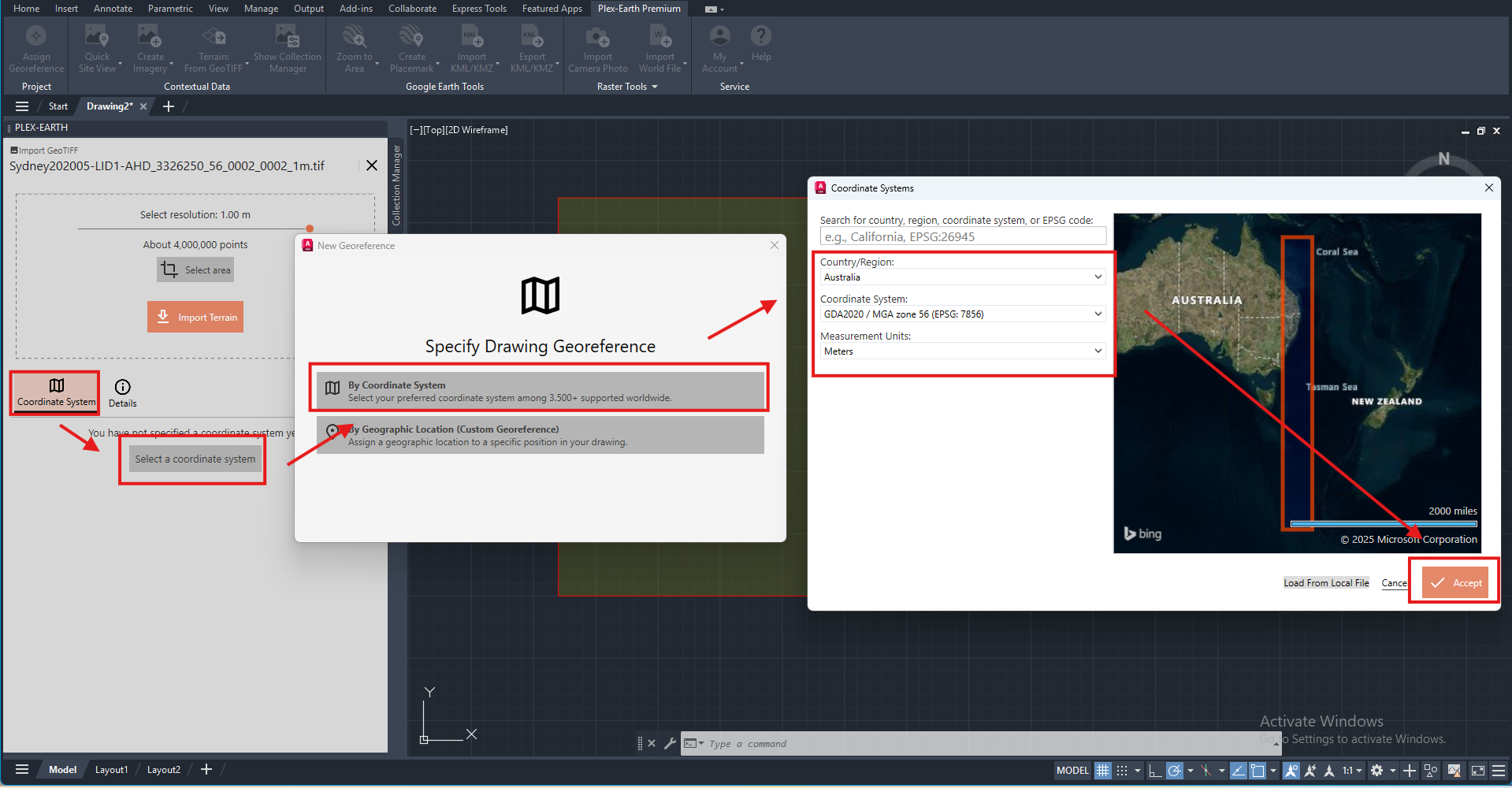Open the My Account menu icon
1512x788 pixels.
pos(719,36)
